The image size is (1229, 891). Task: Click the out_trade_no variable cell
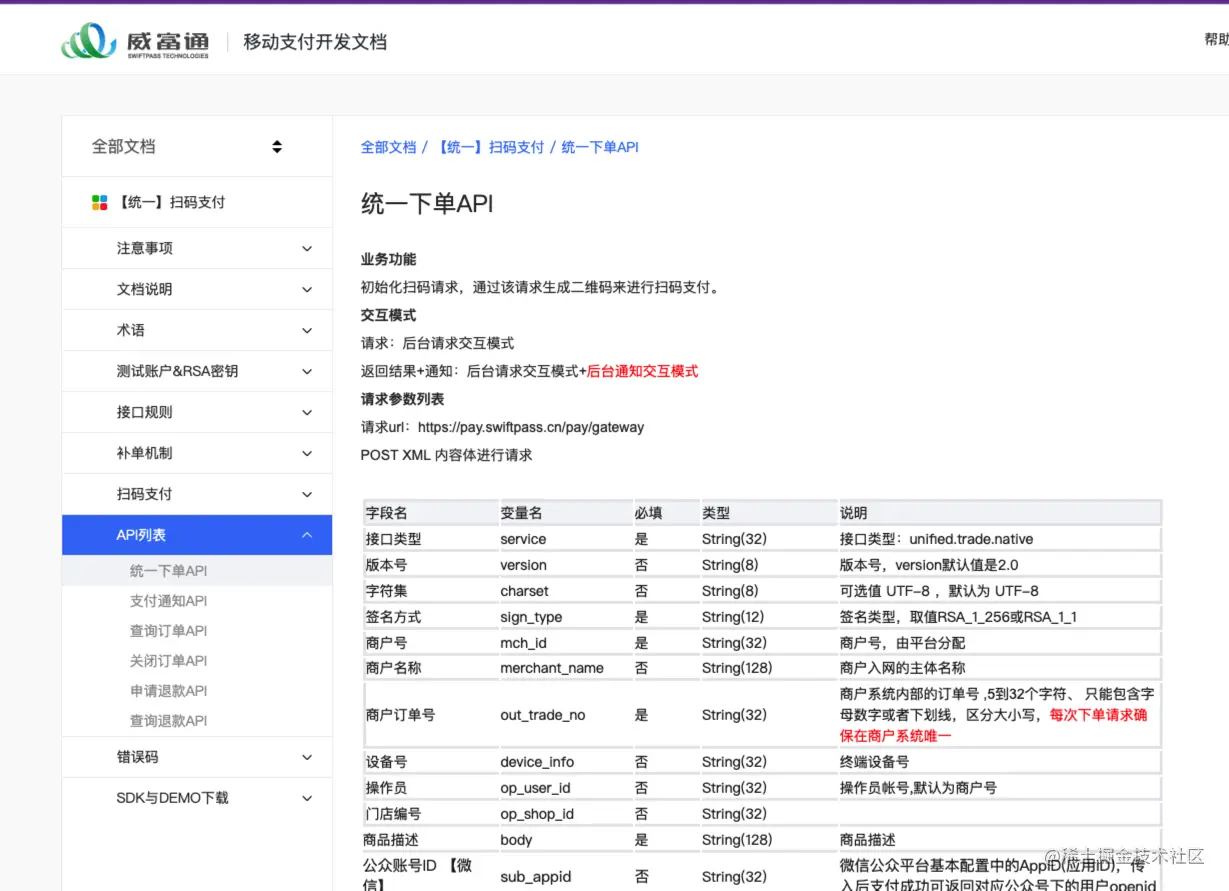[565, 715]
